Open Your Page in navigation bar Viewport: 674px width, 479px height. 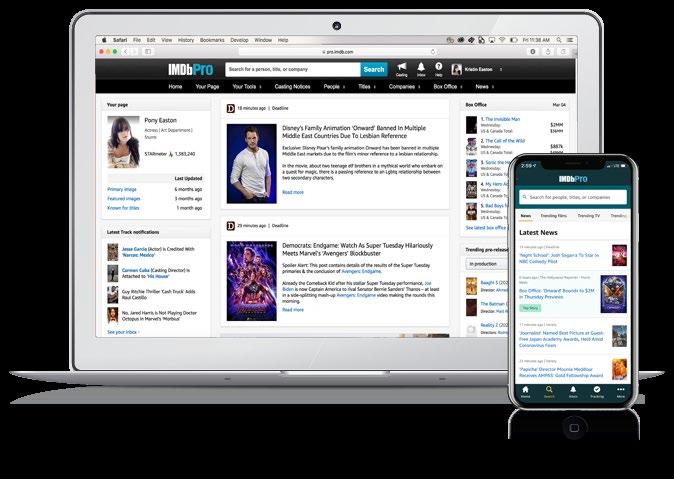(x=207, y=86)
